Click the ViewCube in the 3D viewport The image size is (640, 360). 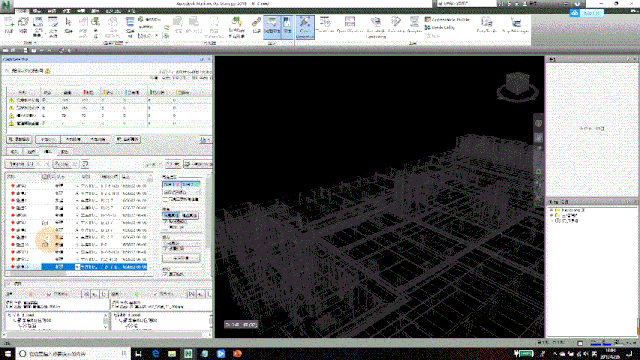[518, 86]
